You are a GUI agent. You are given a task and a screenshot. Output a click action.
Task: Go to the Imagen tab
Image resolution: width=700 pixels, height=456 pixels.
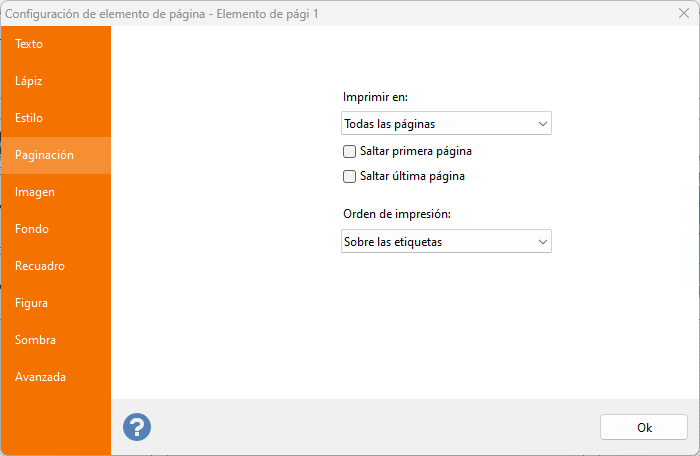pyautogui.click(x=35, y=192)
